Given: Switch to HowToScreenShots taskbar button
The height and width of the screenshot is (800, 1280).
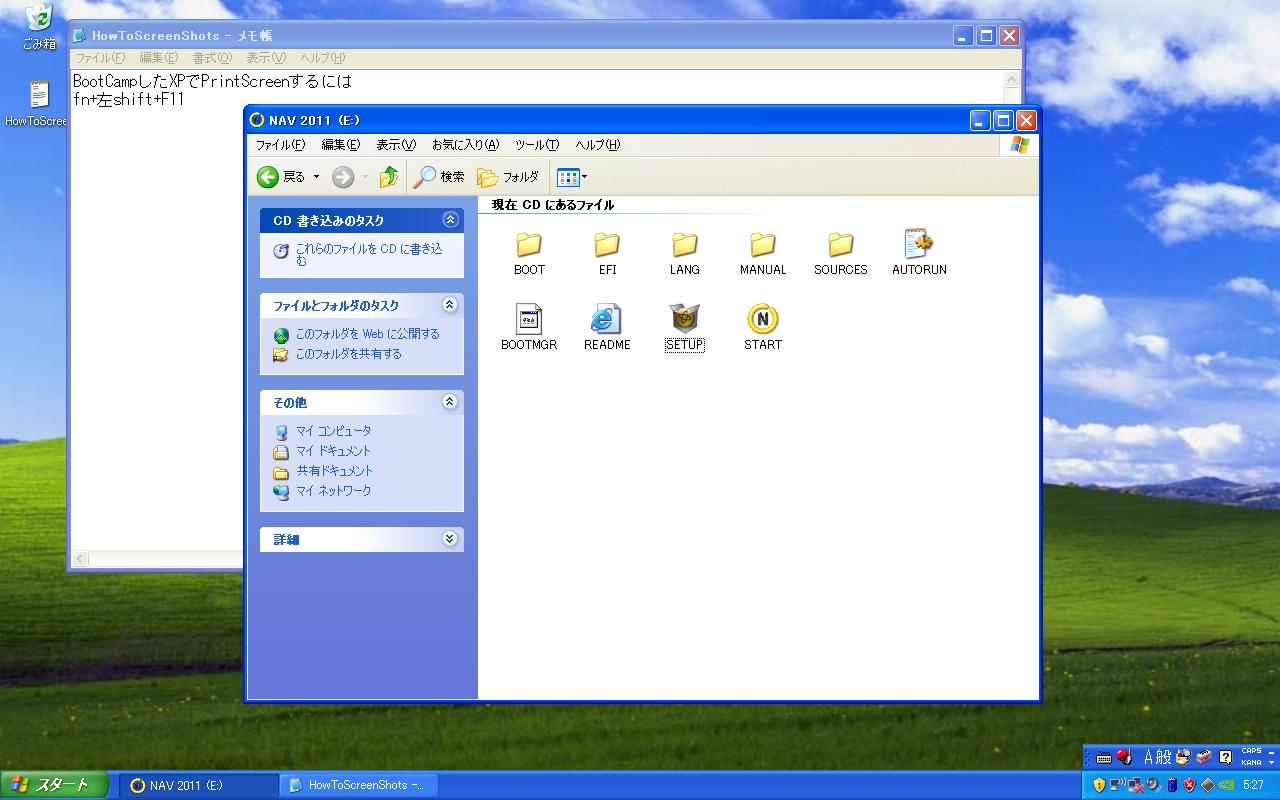Looking at the screenshot, I should click(x=358, y=785).
